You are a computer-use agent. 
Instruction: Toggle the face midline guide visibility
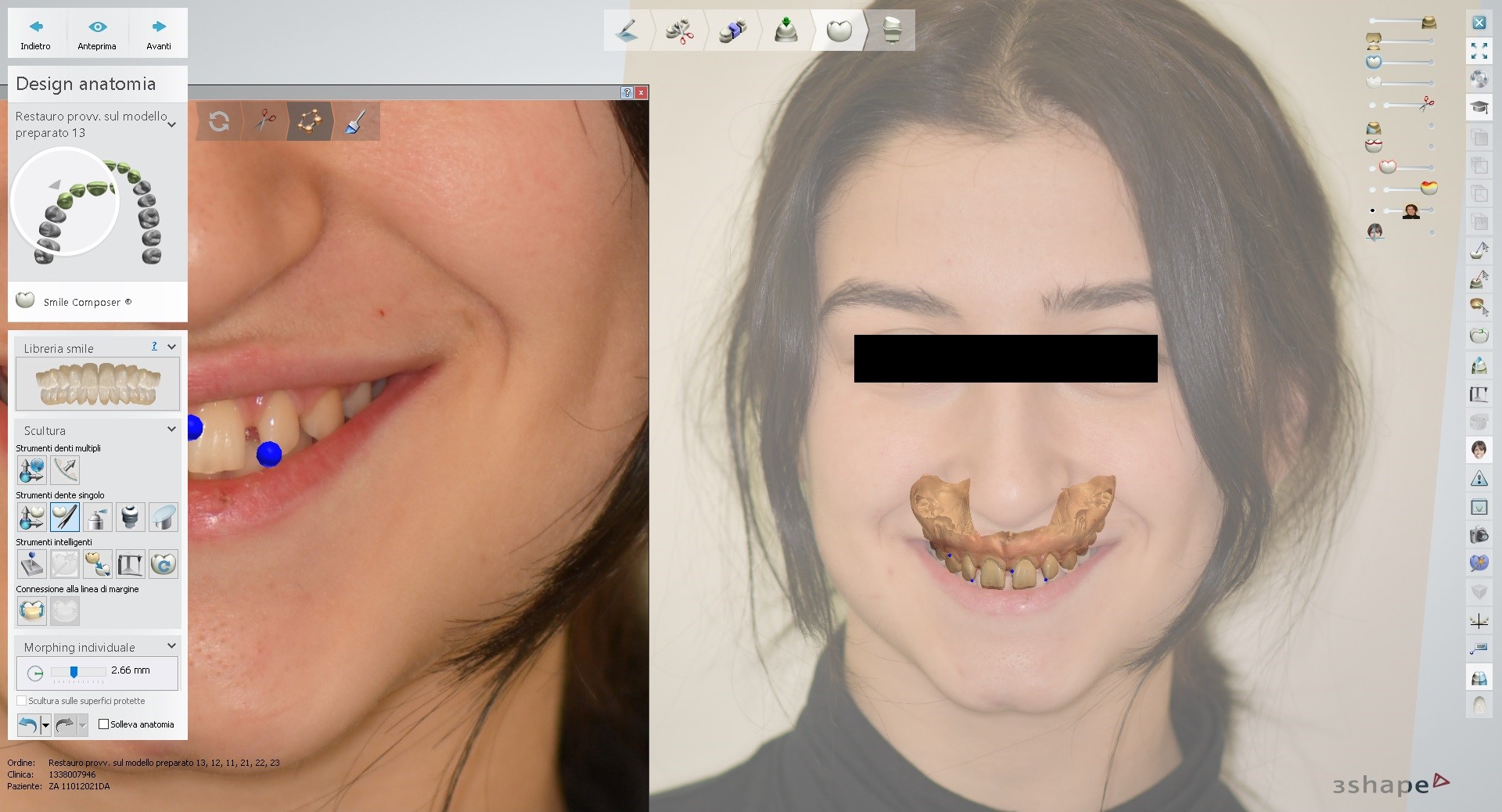point(1374,232)
